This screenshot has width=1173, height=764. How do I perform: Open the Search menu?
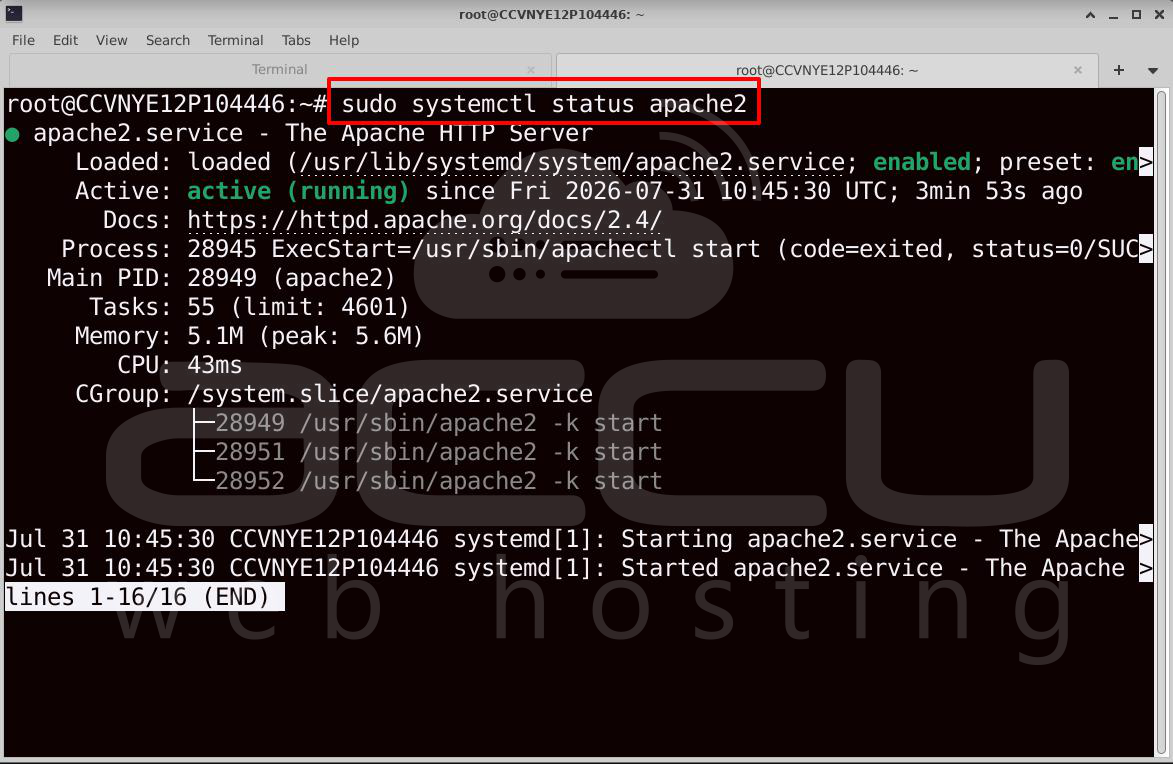point(168,40)
